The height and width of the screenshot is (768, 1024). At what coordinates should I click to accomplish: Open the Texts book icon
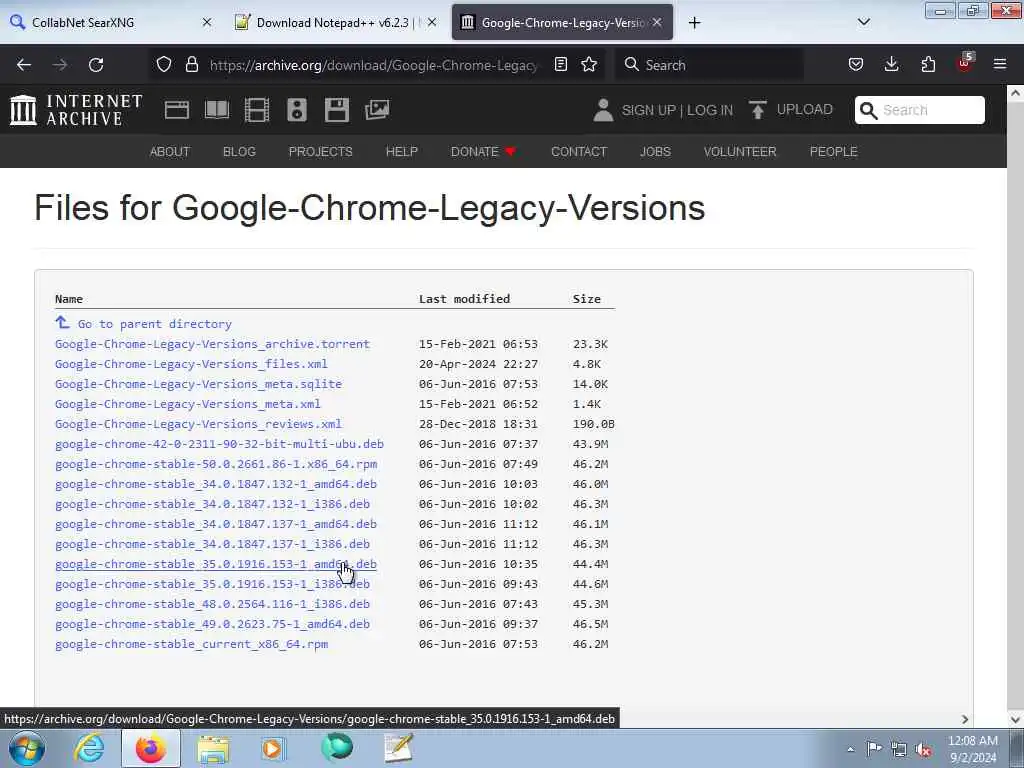217,110
